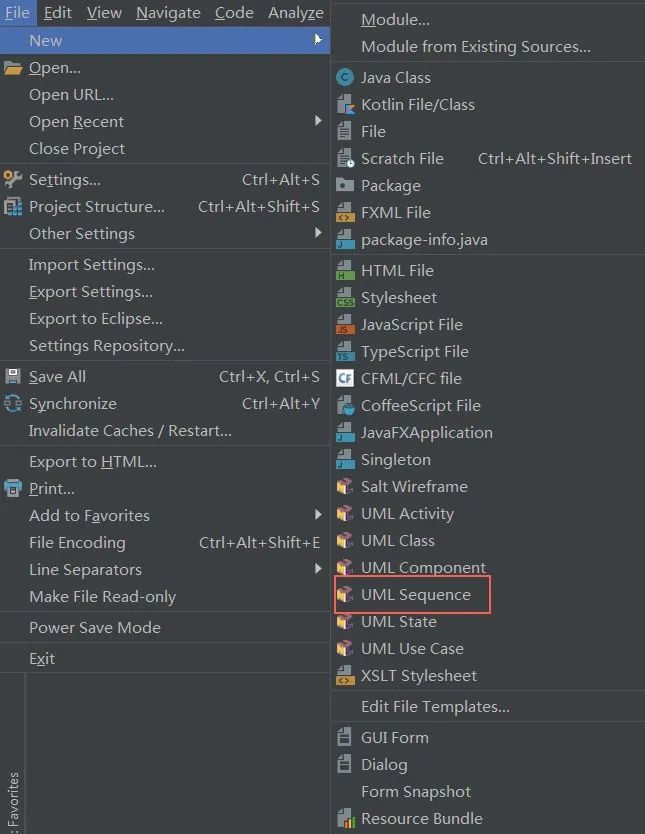Click the Settings wrench icon
The image size is (645, 834).
pyautogui.click(x=13, y=179)
